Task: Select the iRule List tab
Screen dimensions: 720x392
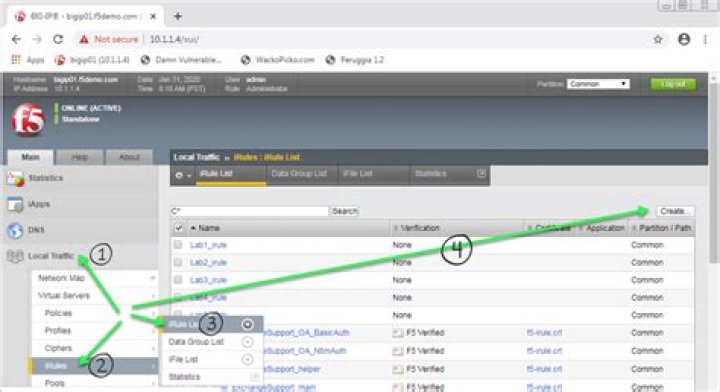Action: coord(231,174)
